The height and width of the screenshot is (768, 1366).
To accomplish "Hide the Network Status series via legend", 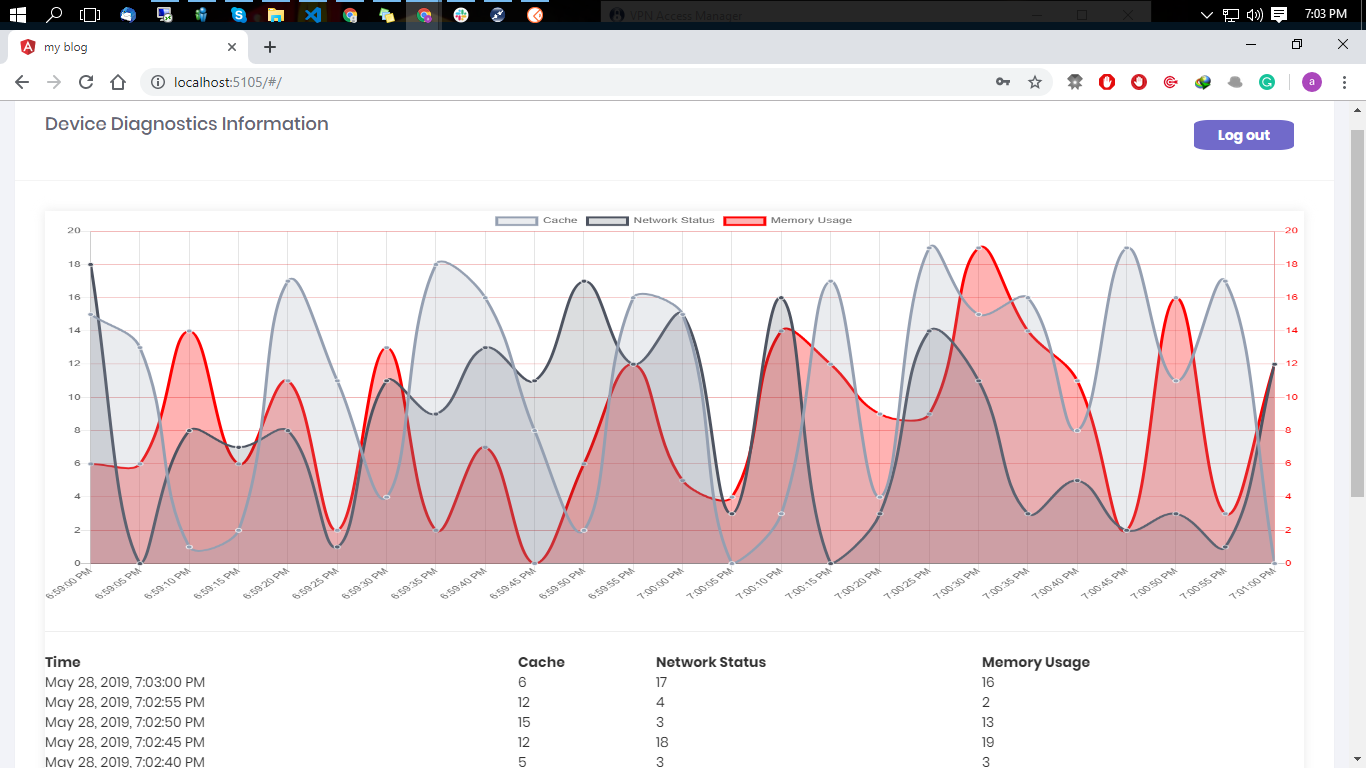I will 650,220.
